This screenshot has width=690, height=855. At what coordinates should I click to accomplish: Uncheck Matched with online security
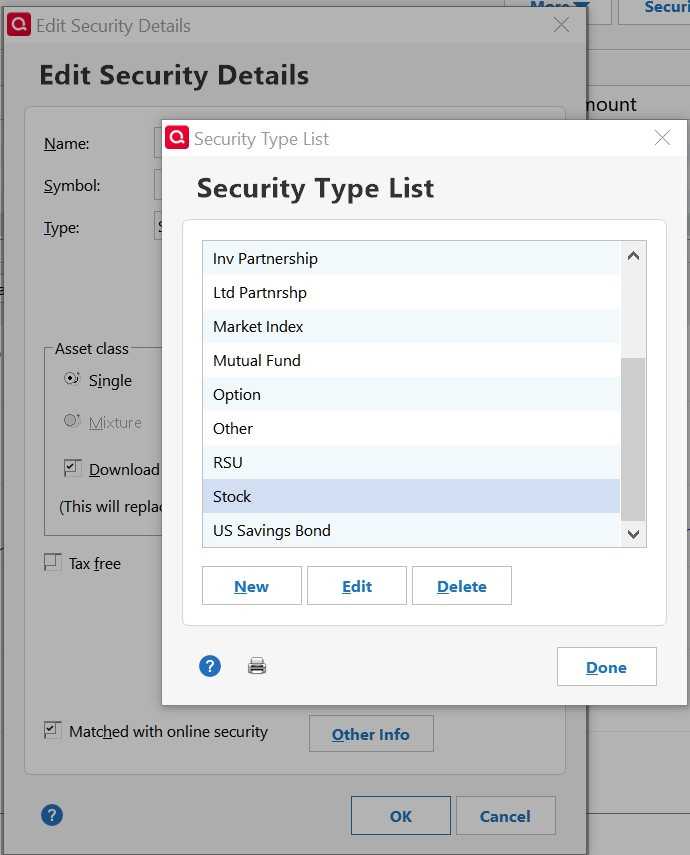(x=53, y=731)
